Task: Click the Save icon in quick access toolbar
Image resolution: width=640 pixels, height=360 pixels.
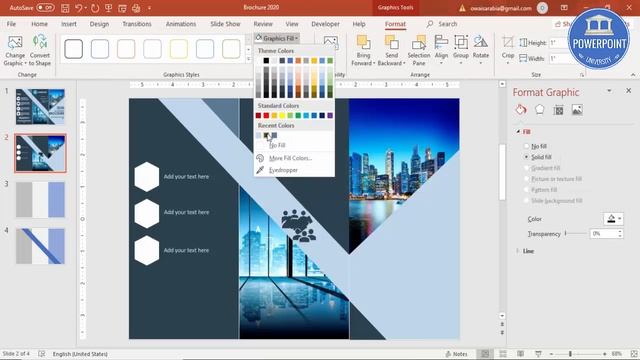Action: (x=64, y=8)
